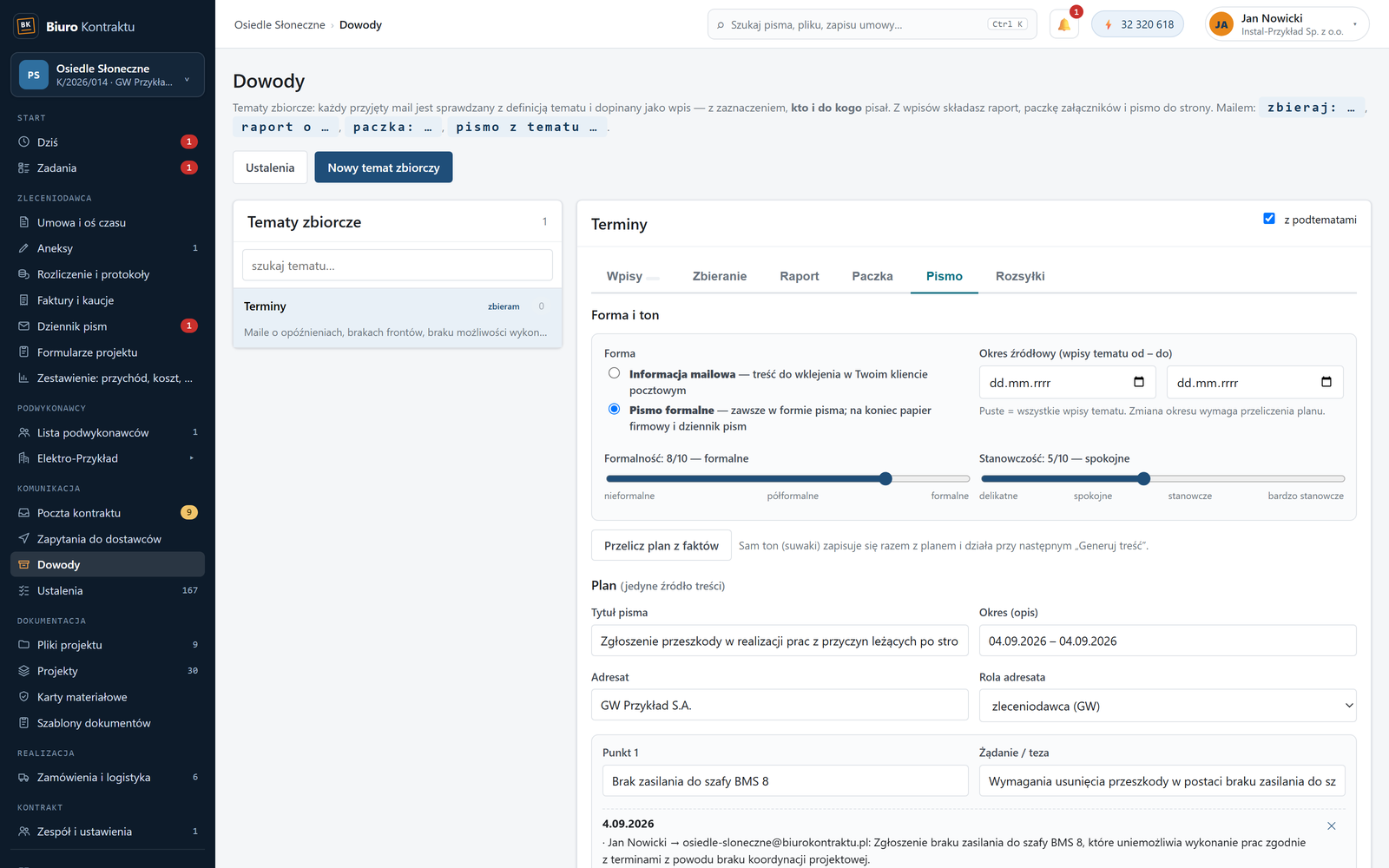Select the Informacja mailowa radio option
Screen dimensions: 1389x868
point(615,373)
